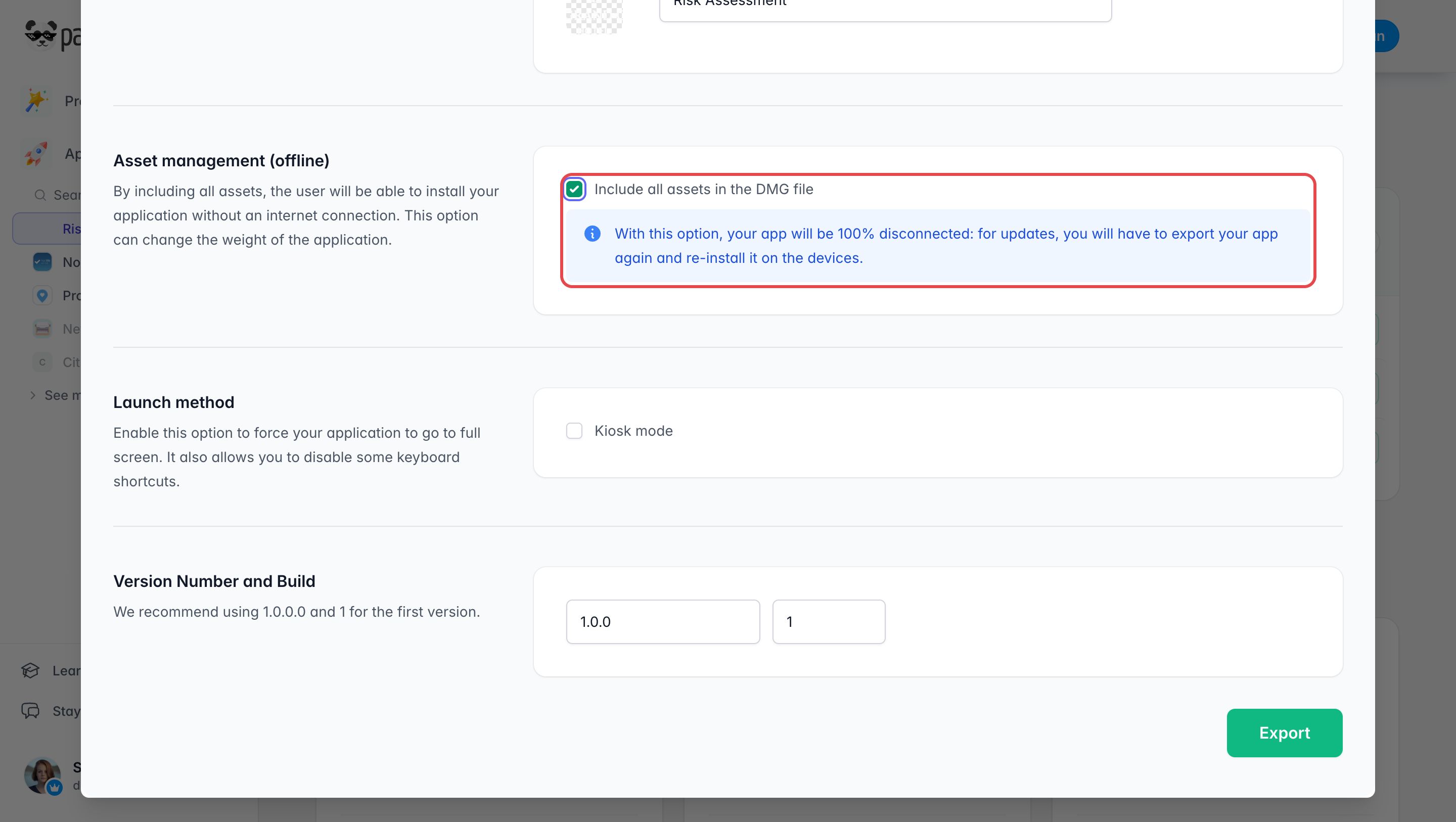The height and width of the screenshot is (822, 1456).
Task: Check the Include all assets checkbox
Action: coord(574,189)
